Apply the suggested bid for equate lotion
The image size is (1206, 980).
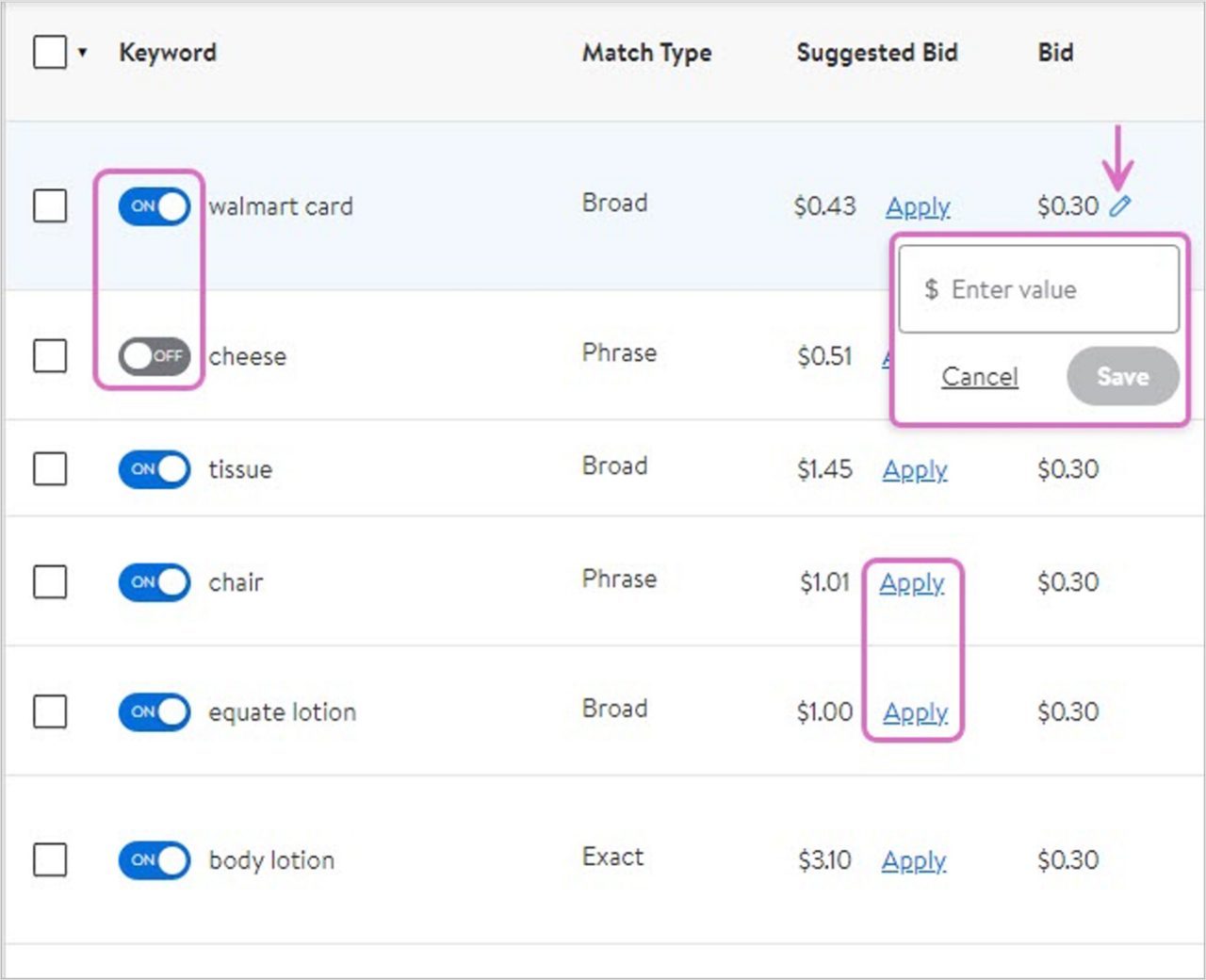click(x=914, y=713)
